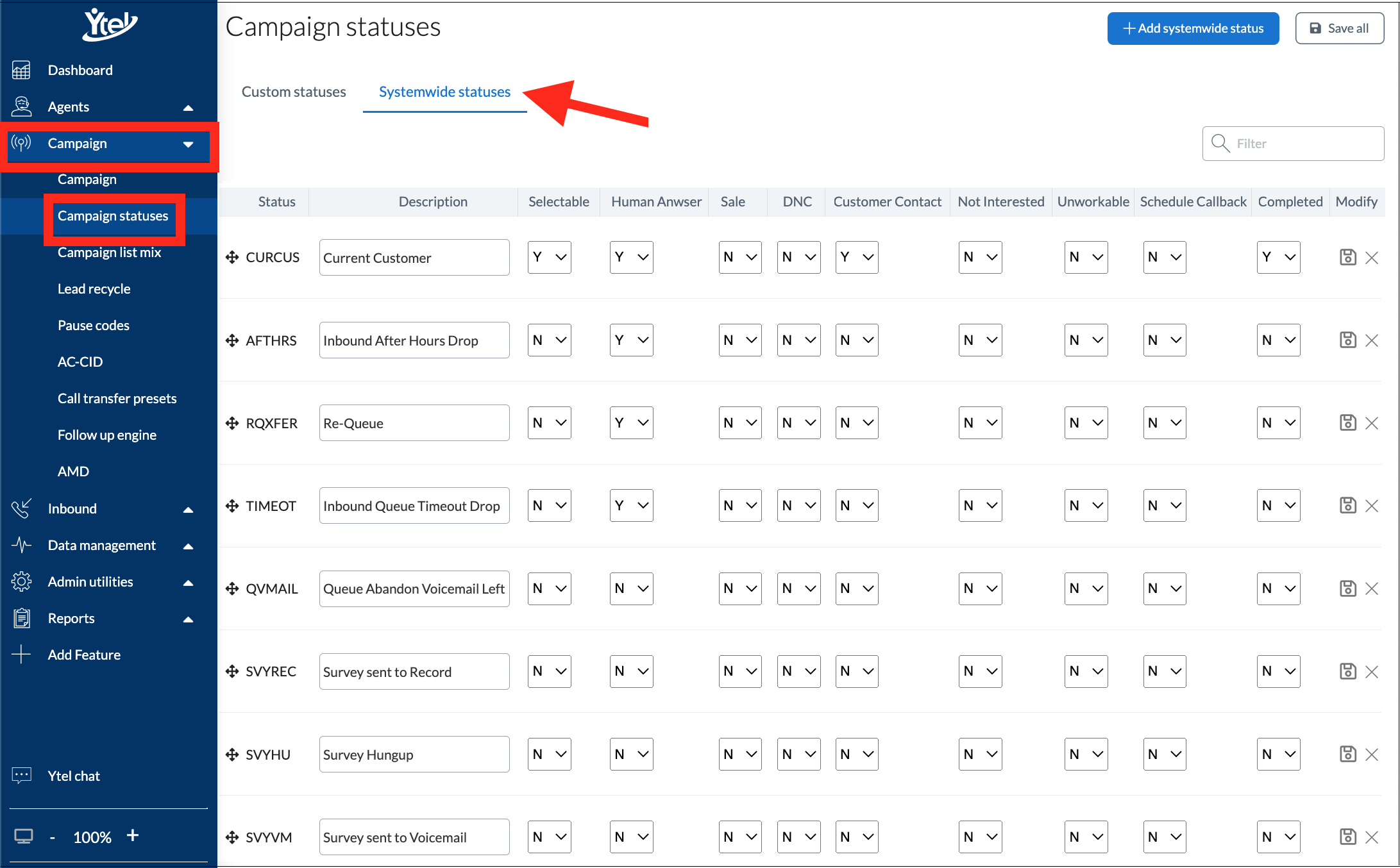Click the Add Feature plus icon
Image resolution: width=1400 pixels, height=868 pixels.
tap(21, 655)
